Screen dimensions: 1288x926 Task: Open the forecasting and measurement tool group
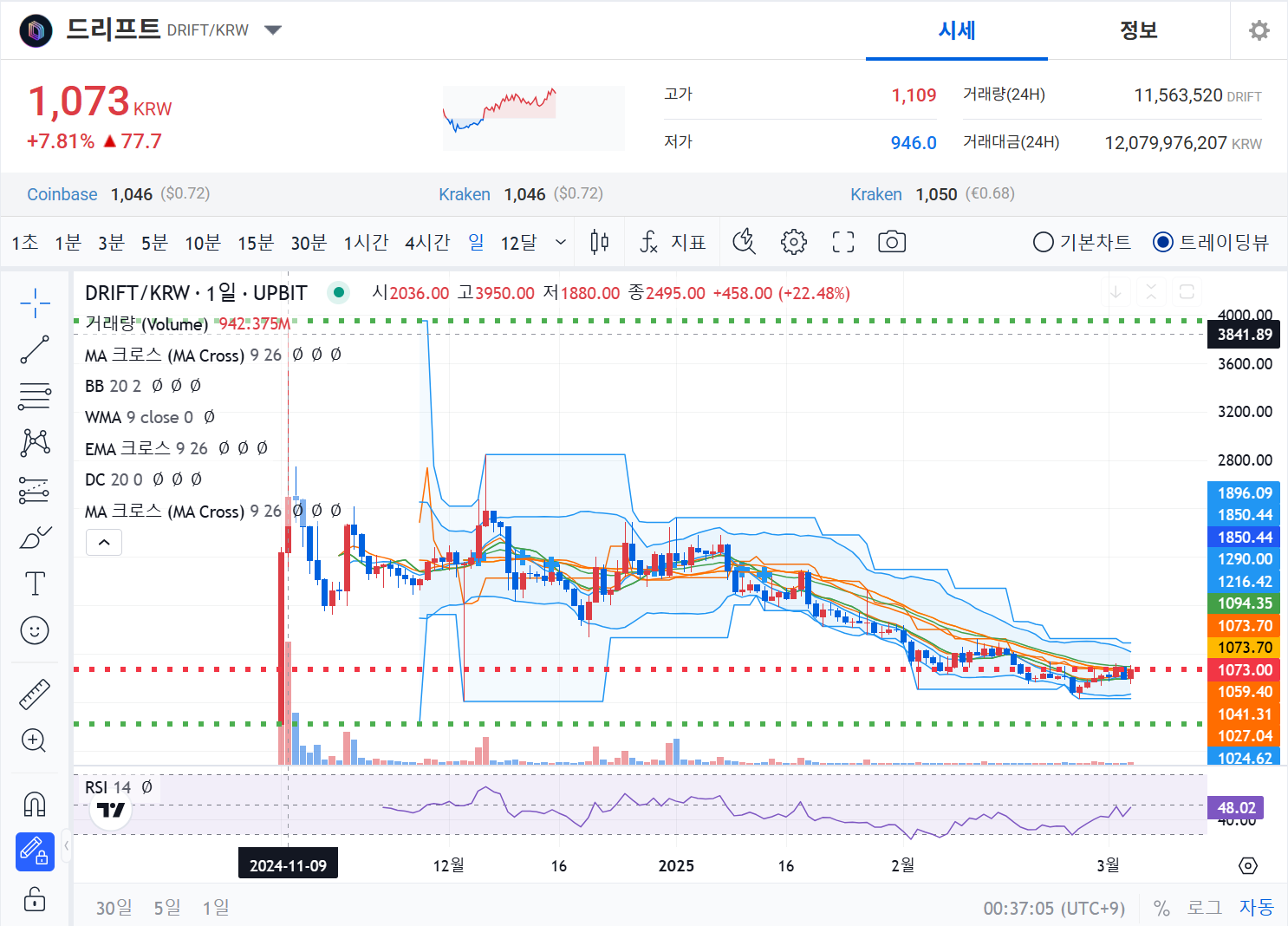(35, 490)
